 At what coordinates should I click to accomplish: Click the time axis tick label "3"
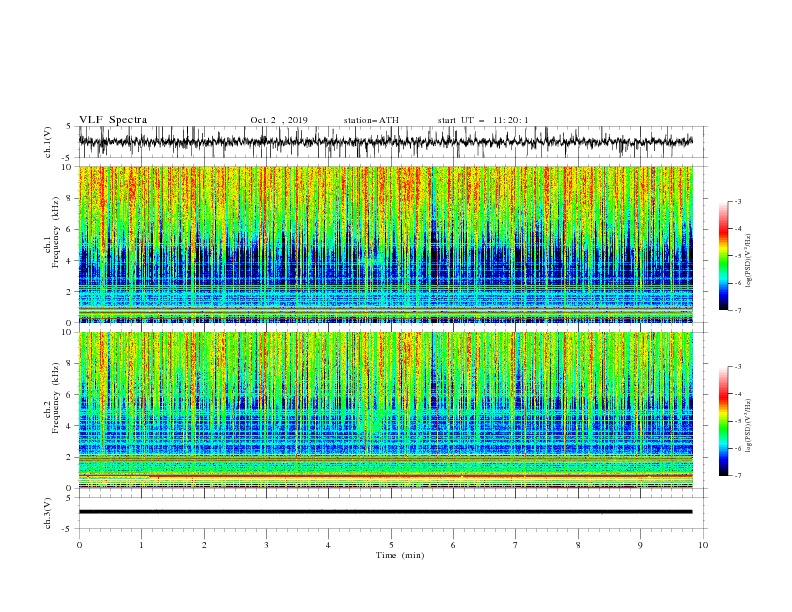coord(266,545)
